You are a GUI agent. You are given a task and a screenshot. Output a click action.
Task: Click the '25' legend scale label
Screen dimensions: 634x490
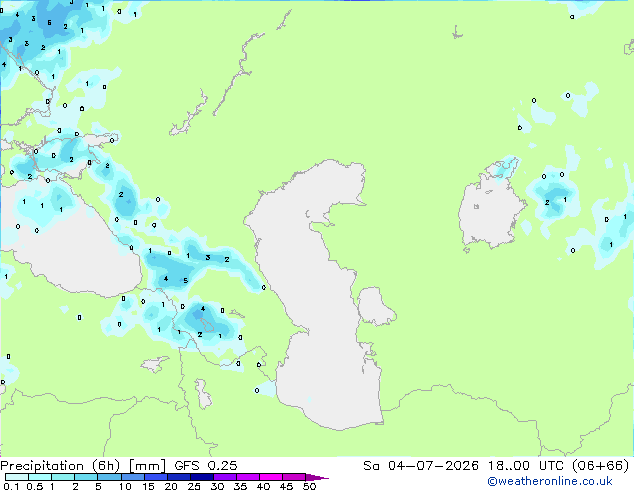point(194,486)
